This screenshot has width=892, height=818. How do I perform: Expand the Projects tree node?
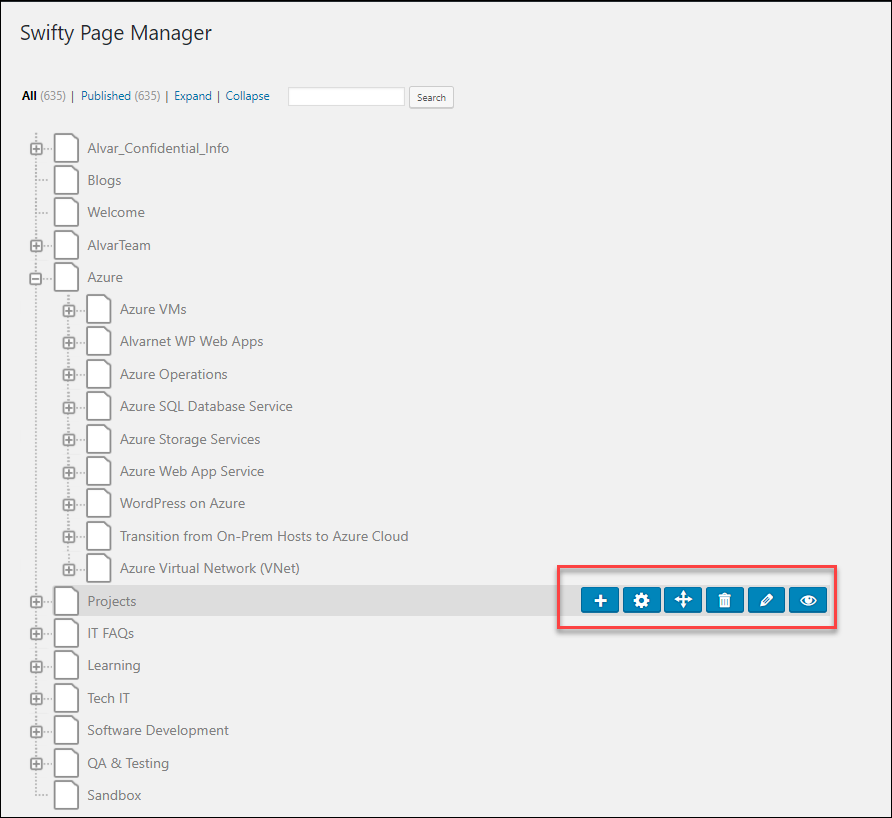(x=36, y=602)
